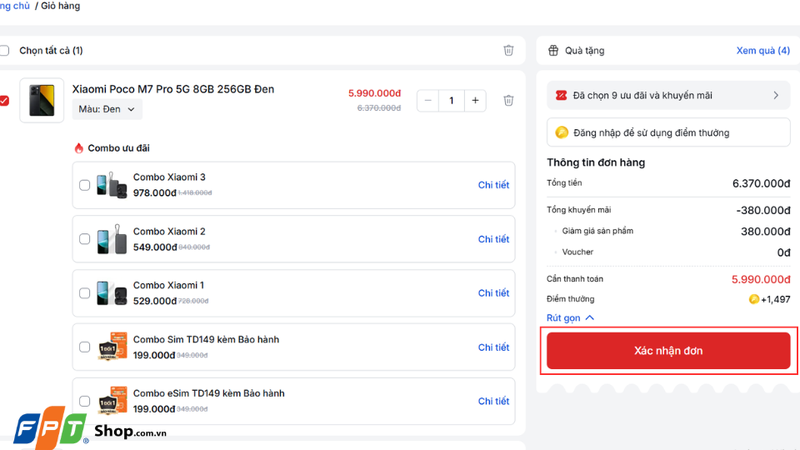Image resolution: width=800 pixels, height=450 pixels.
Task: Click the Combo eSim TD149 product image
Action: 112,401
